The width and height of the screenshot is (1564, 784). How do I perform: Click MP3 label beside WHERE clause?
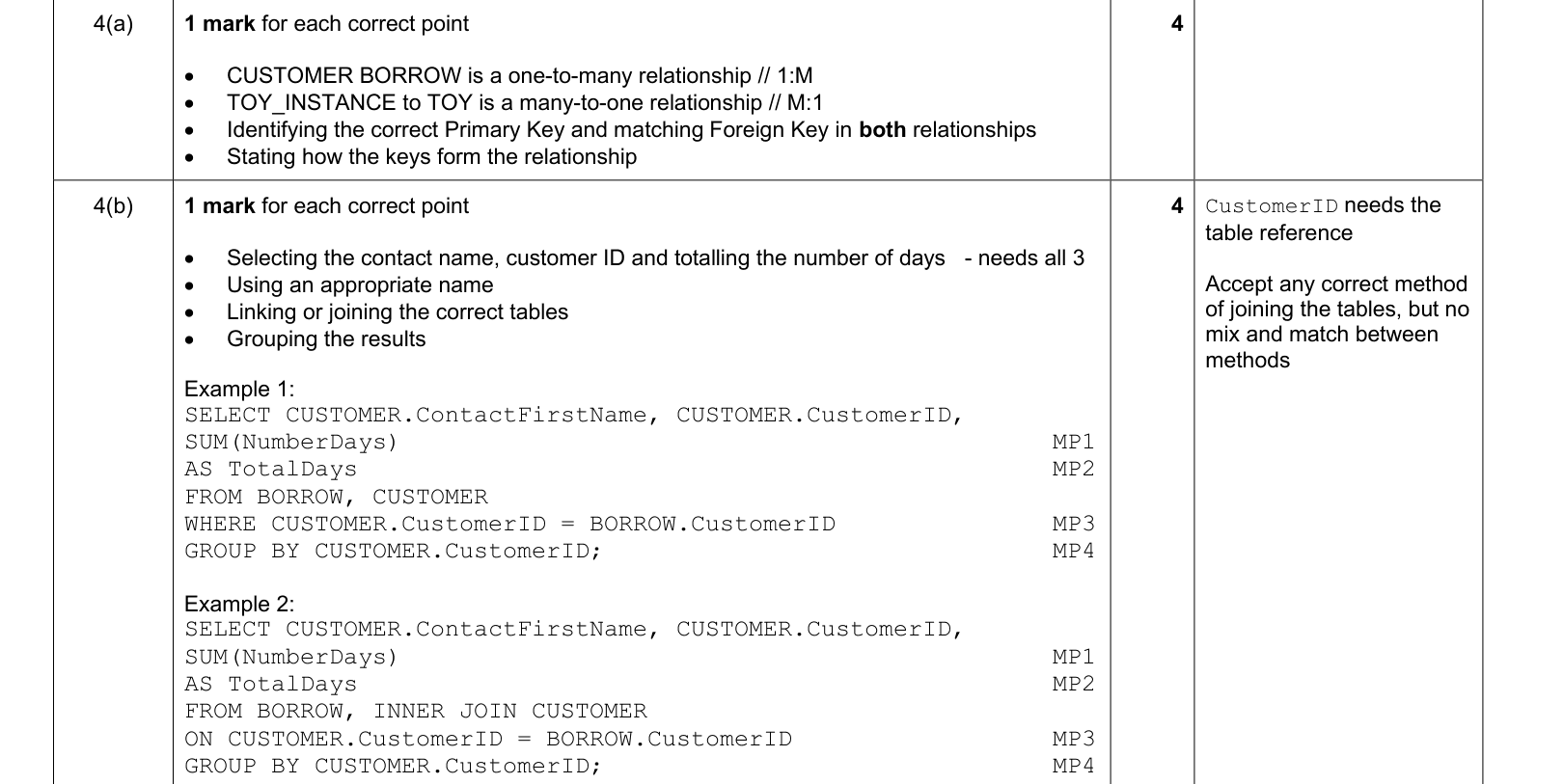click(1073, 525)
